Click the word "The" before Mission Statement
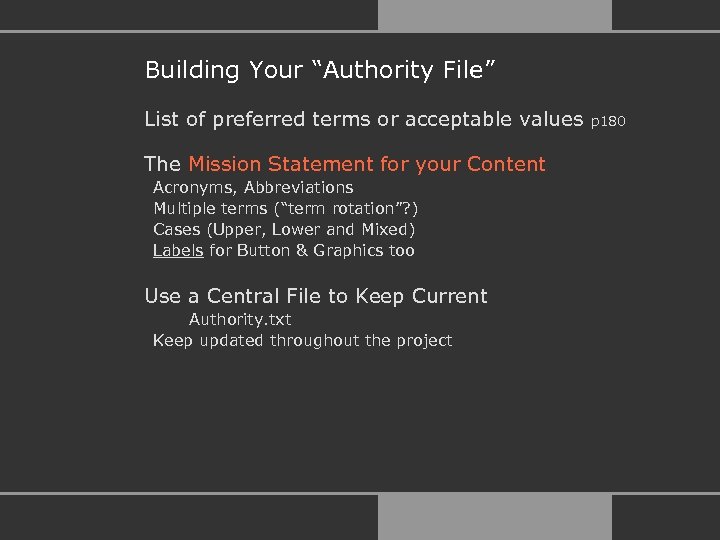 pos(162,164)
